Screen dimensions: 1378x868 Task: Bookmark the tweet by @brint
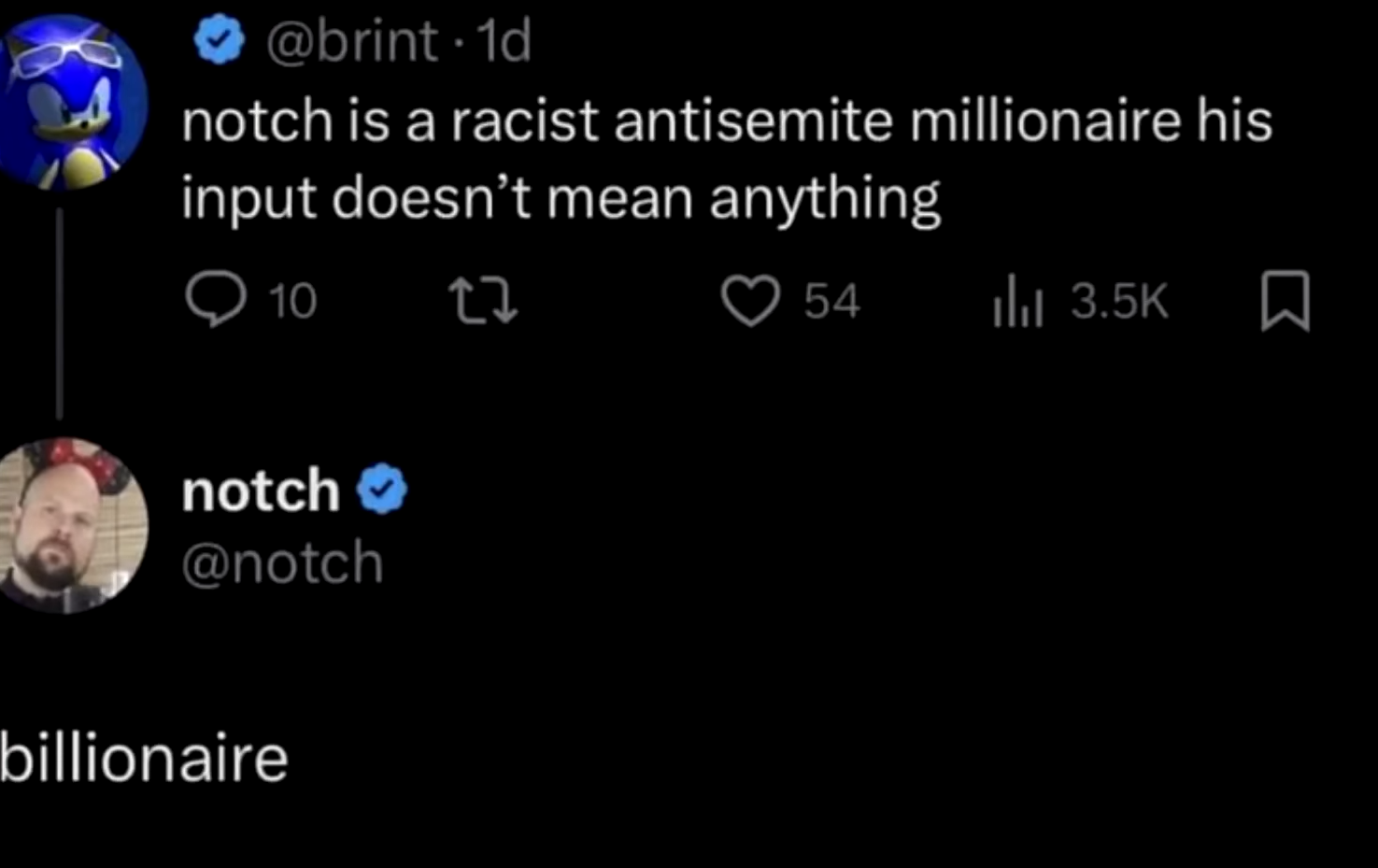tap(1286, 301)
